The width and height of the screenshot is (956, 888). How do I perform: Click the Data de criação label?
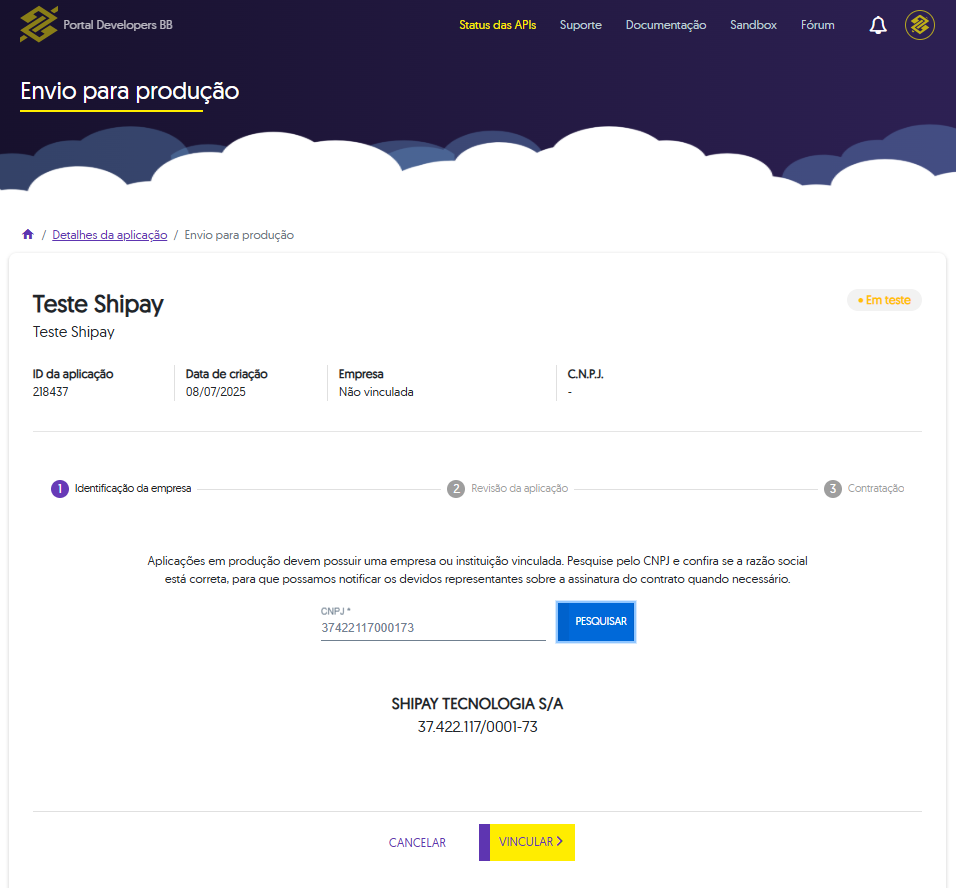tap(227, 374)
